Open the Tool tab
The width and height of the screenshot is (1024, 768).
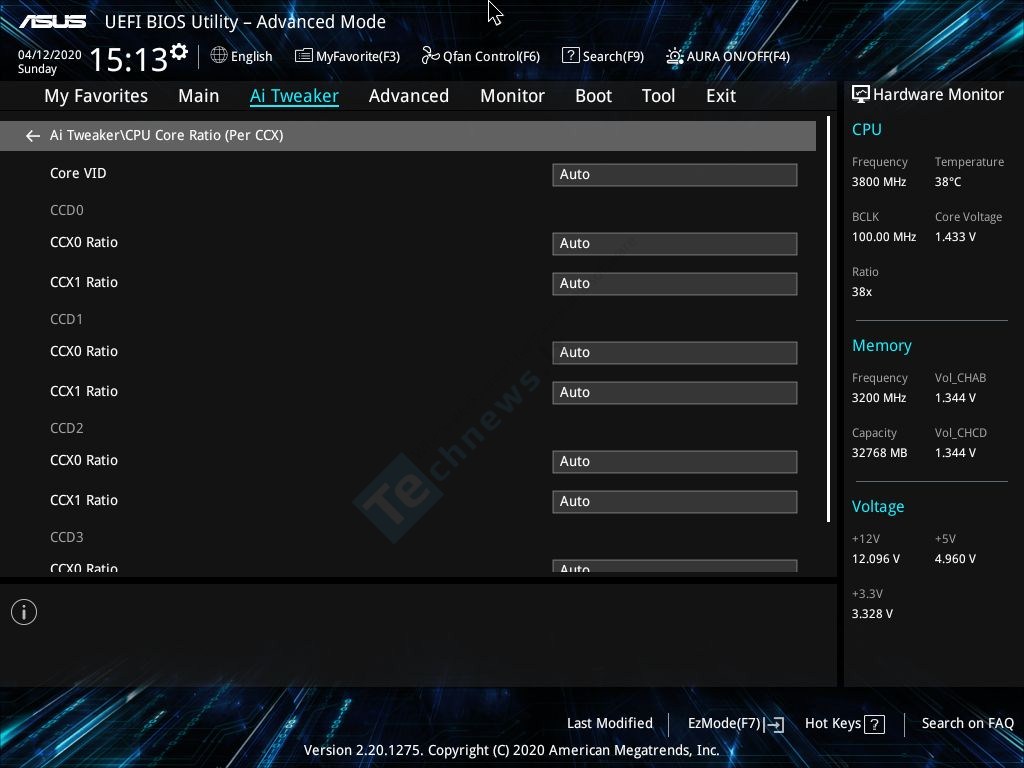(658, 96)
